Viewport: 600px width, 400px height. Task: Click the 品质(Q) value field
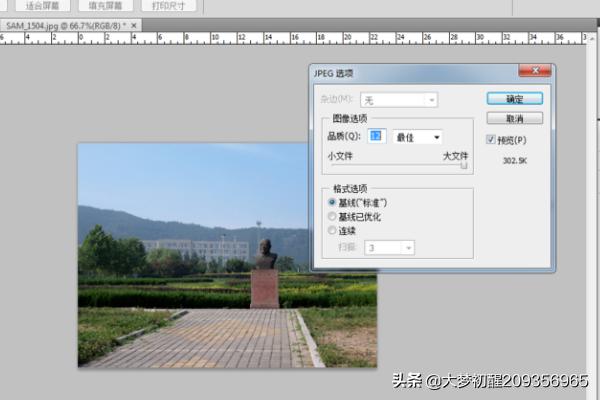tap(376, 137)
